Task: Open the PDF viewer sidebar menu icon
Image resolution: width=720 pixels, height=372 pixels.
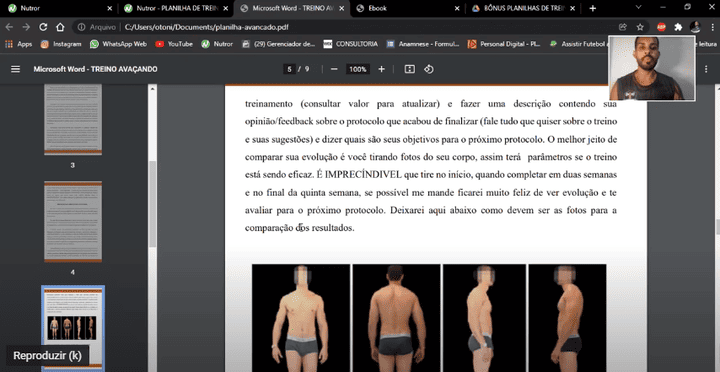Action: (x=16, y=69)
